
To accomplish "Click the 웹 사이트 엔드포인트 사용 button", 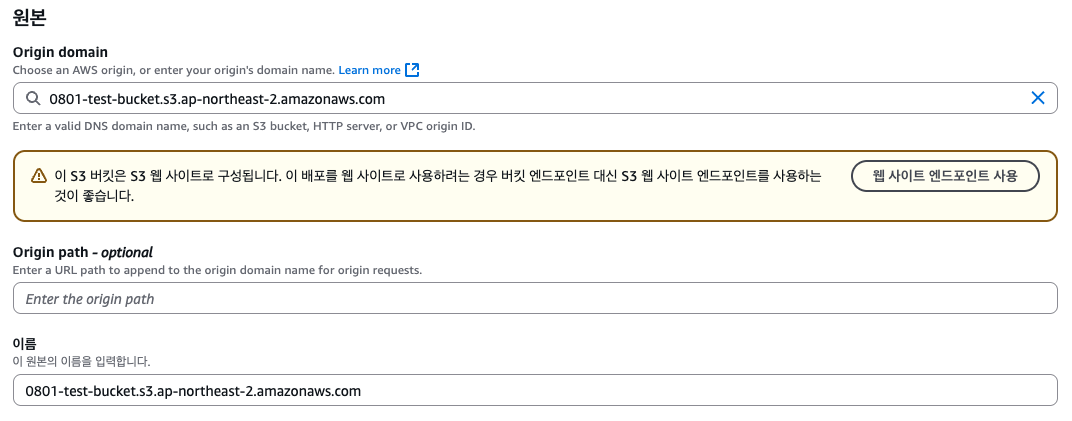I will (x=945, y=176).
